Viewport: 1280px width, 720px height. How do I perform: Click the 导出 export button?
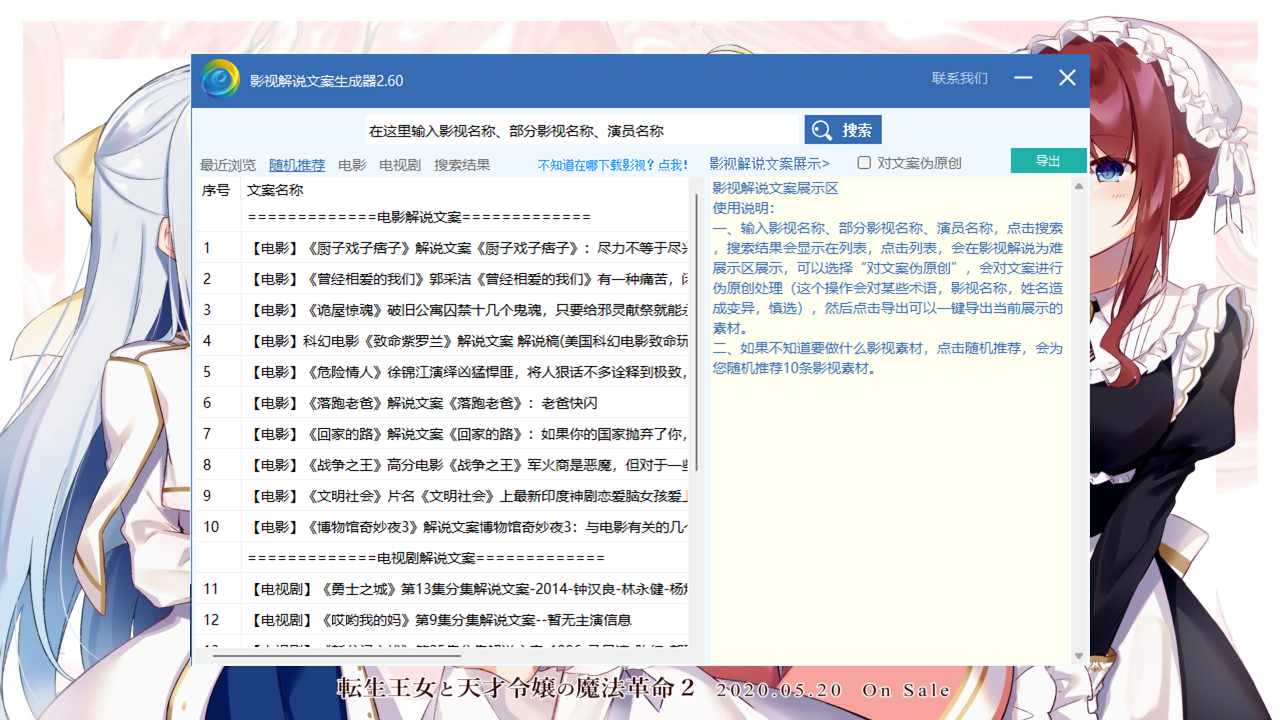point(1048,161)
